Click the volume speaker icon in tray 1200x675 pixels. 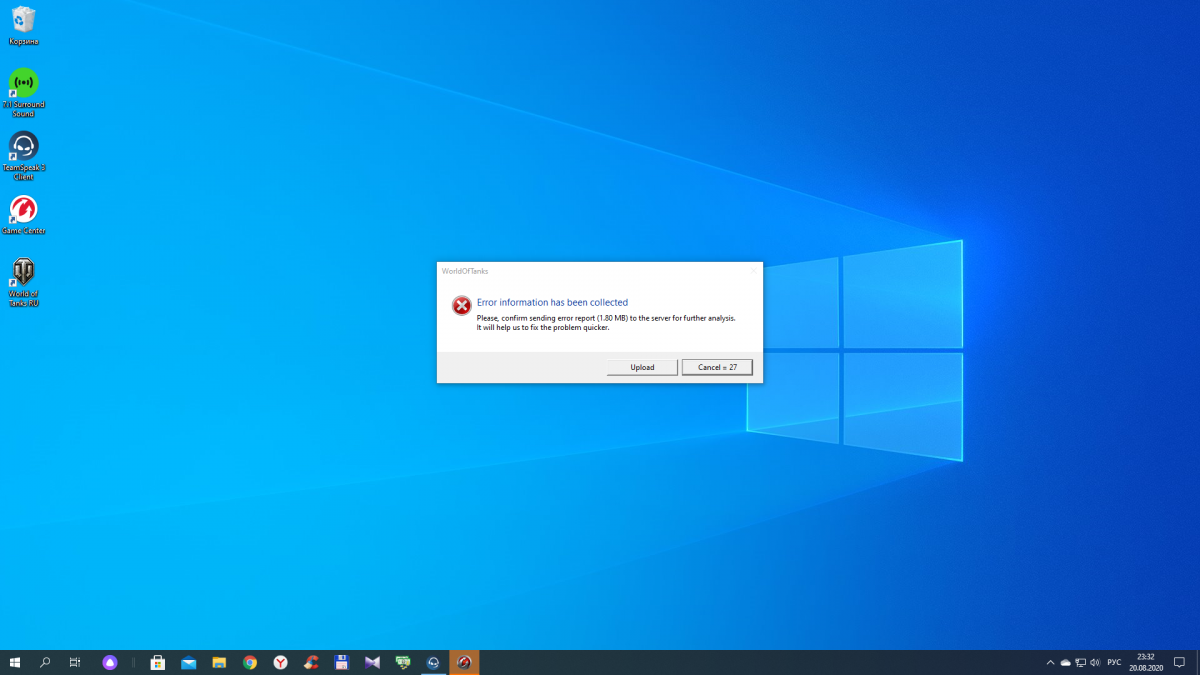click(x=1096, y=662)
